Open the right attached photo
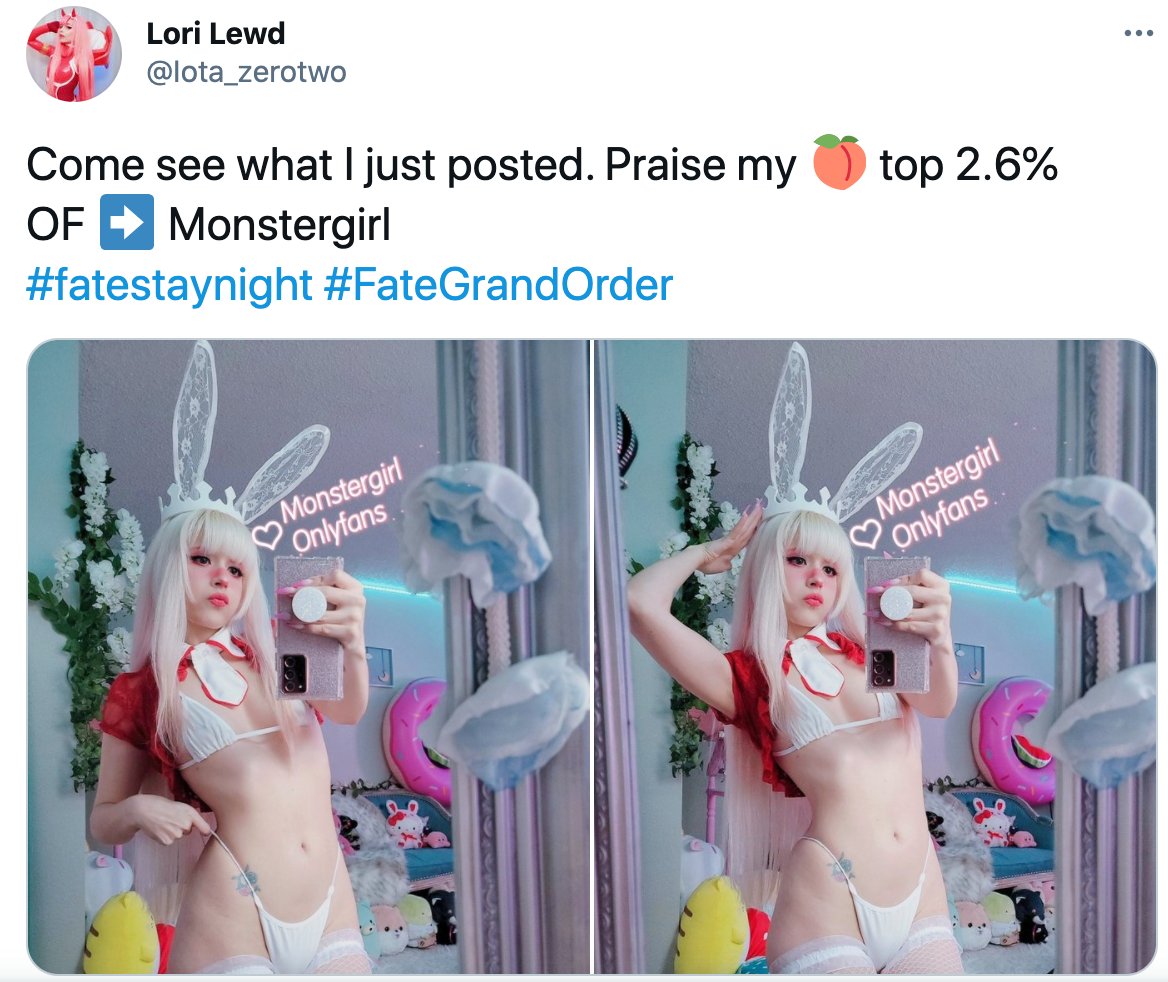The height and width of the screenshot is (982, 1168). [875, 656]
